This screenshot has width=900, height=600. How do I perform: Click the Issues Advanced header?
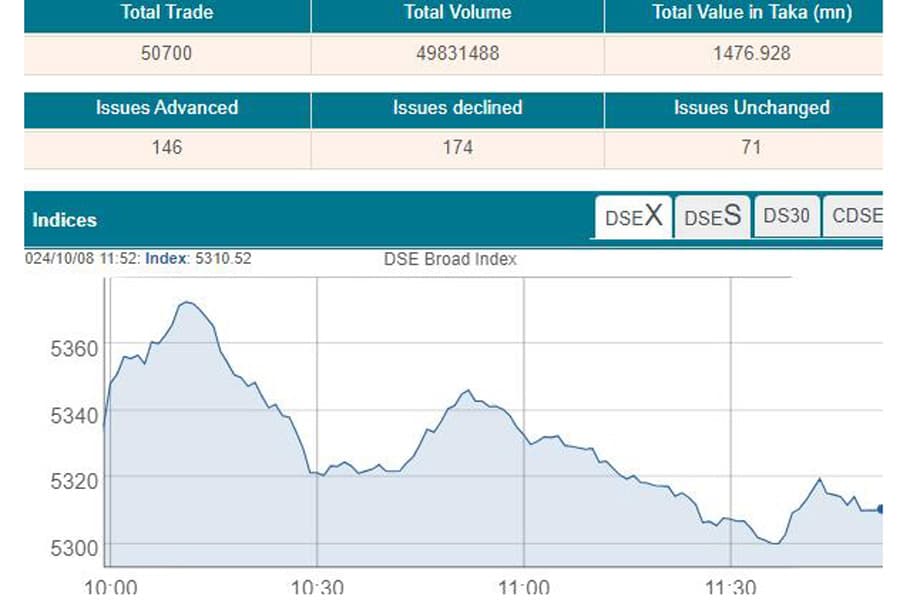[167, 109]
